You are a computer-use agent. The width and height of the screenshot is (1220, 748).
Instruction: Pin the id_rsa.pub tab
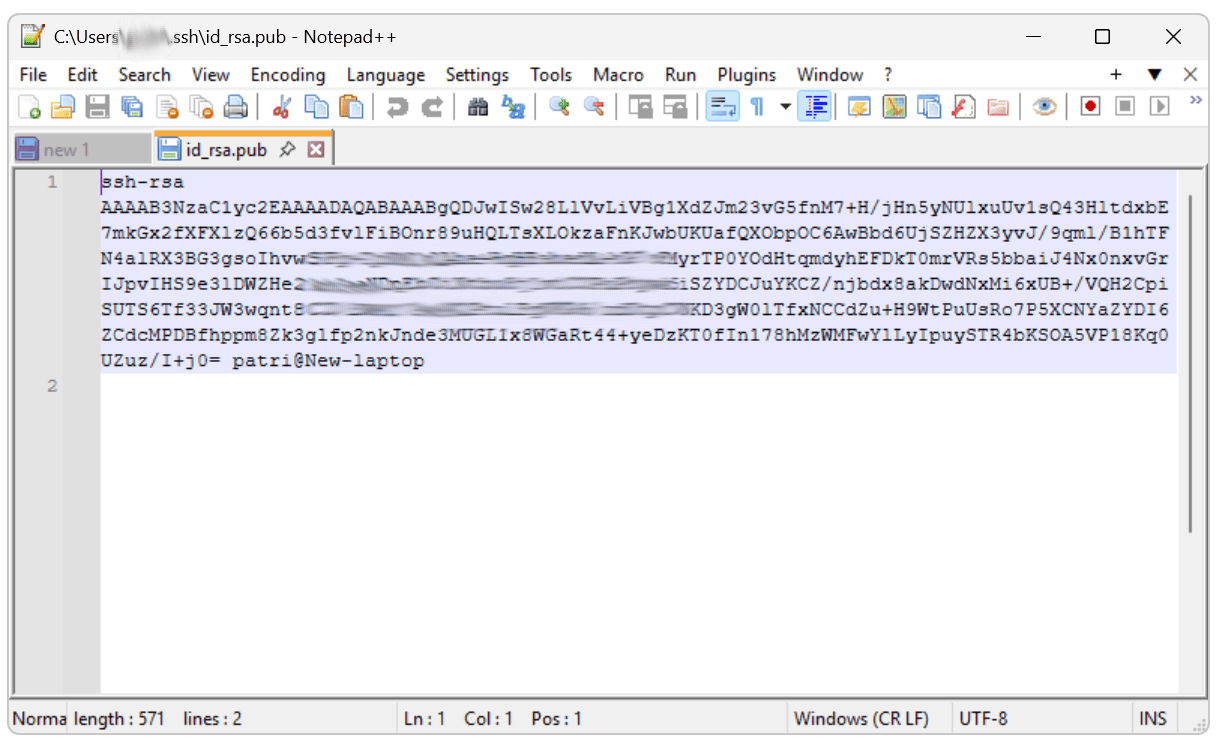click(288, 150)
